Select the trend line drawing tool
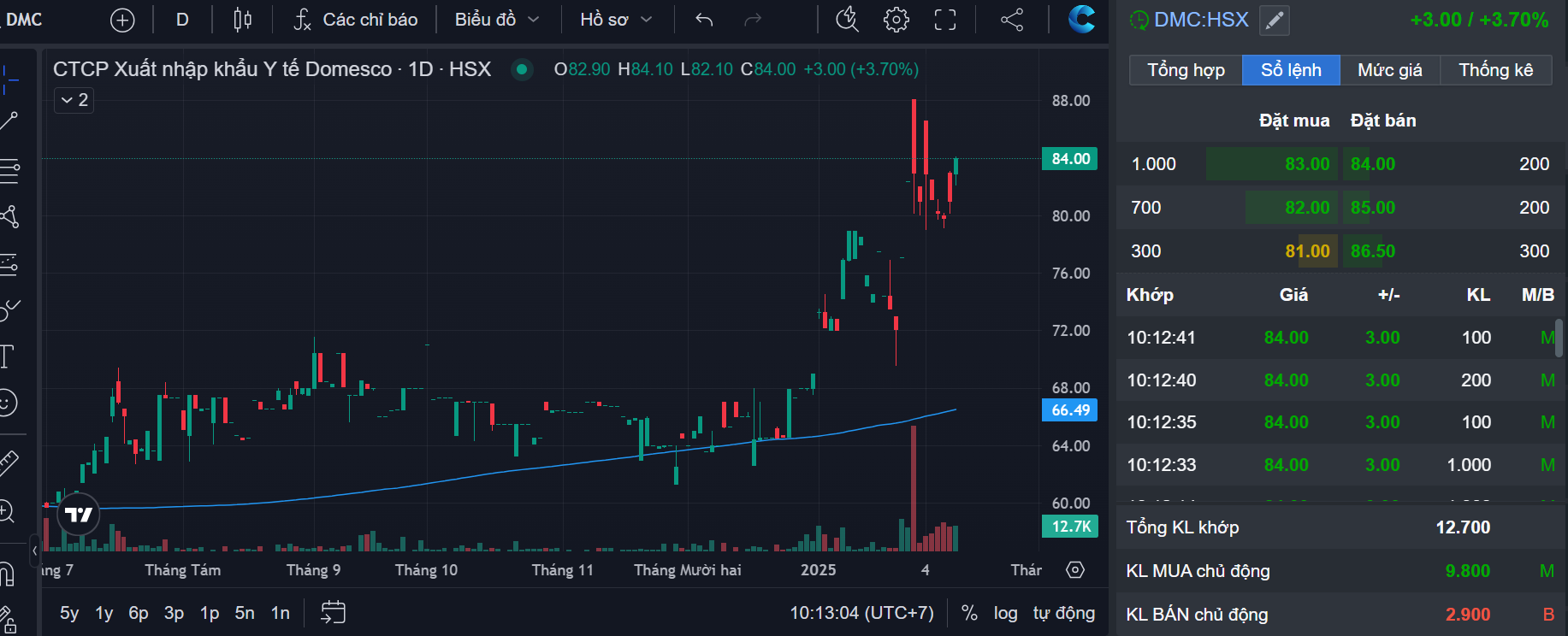The image size is (1568, 636). pyautogui.click(x=9, y=121)
